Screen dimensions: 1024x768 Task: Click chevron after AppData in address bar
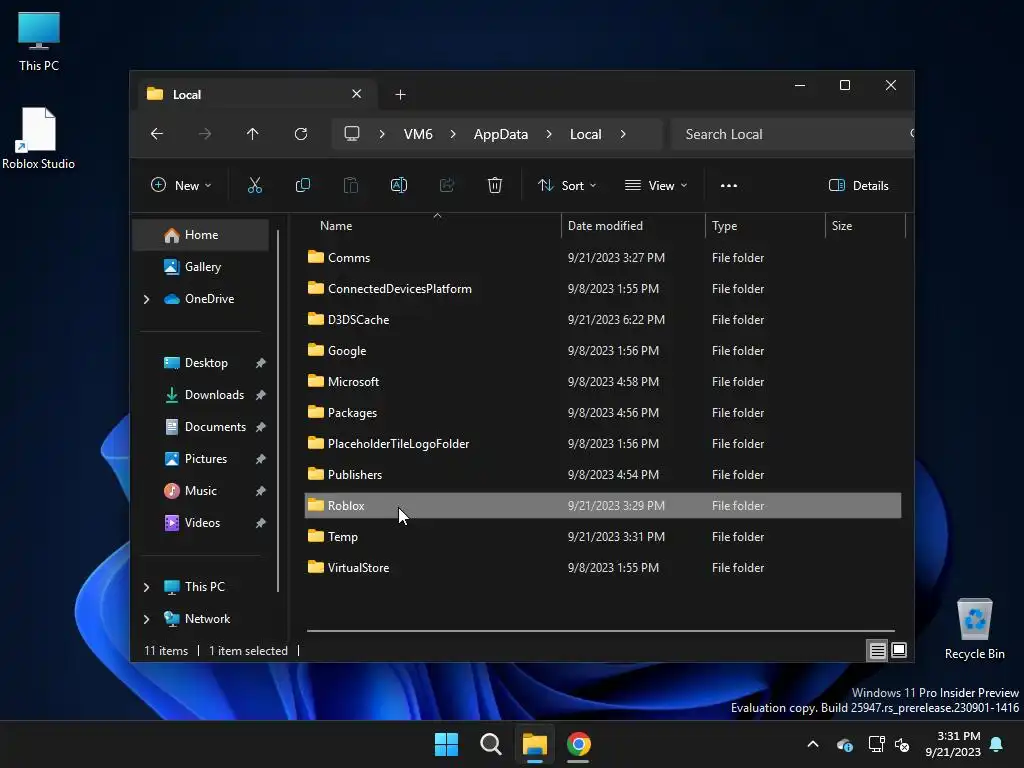coord(549,134)
